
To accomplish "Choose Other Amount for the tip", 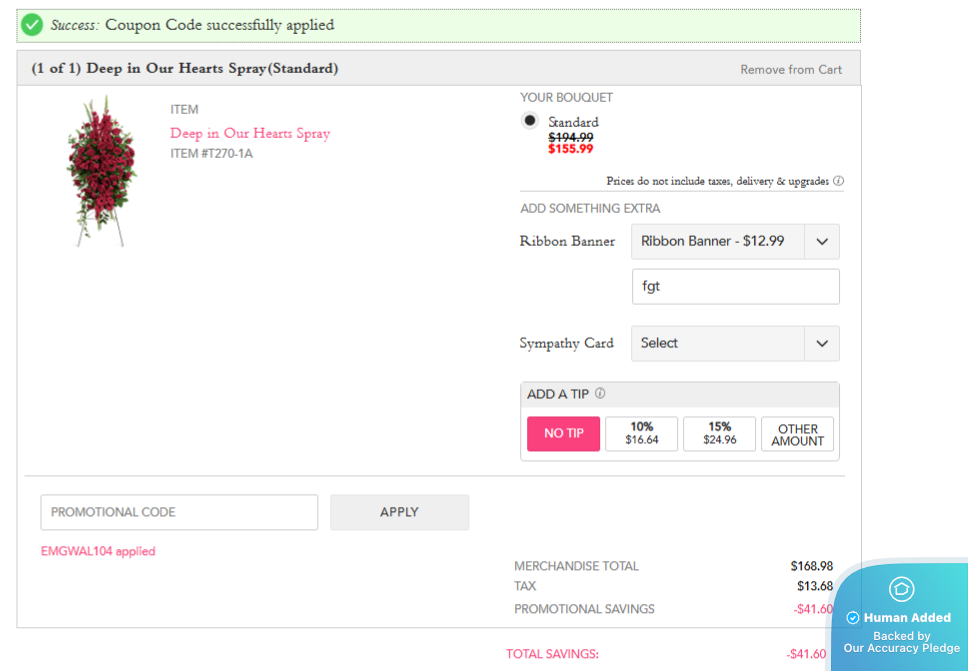I will coord(797,434).
